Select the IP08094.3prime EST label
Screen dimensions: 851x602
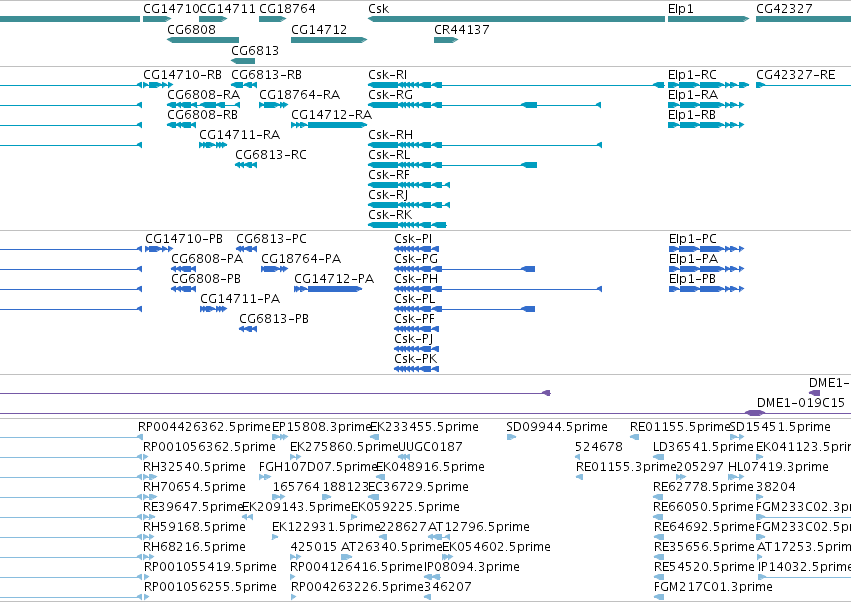[x=472, y=567]
